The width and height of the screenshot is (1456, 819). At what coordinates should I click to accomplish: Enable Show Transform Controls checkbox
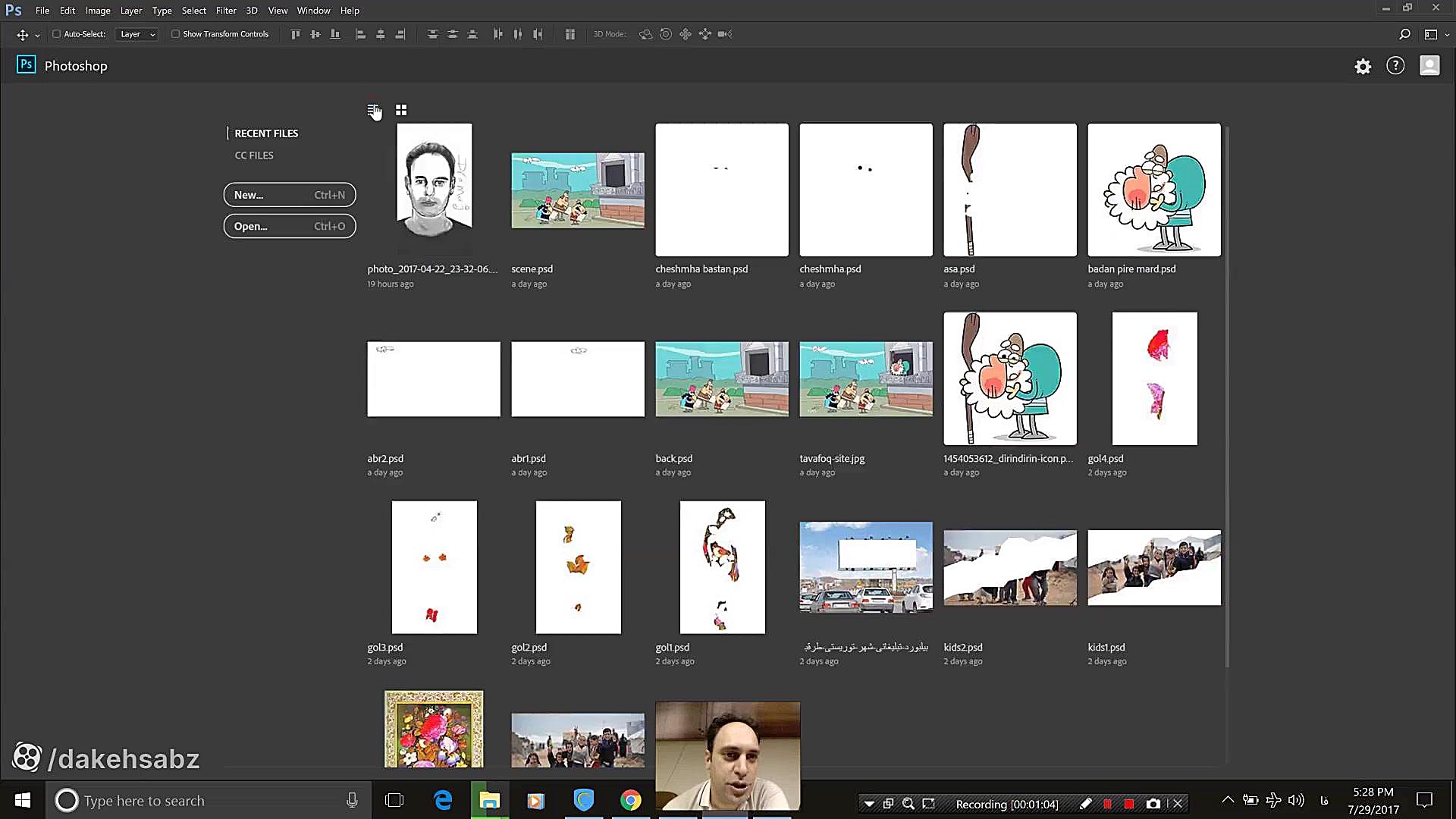(175, 34)
